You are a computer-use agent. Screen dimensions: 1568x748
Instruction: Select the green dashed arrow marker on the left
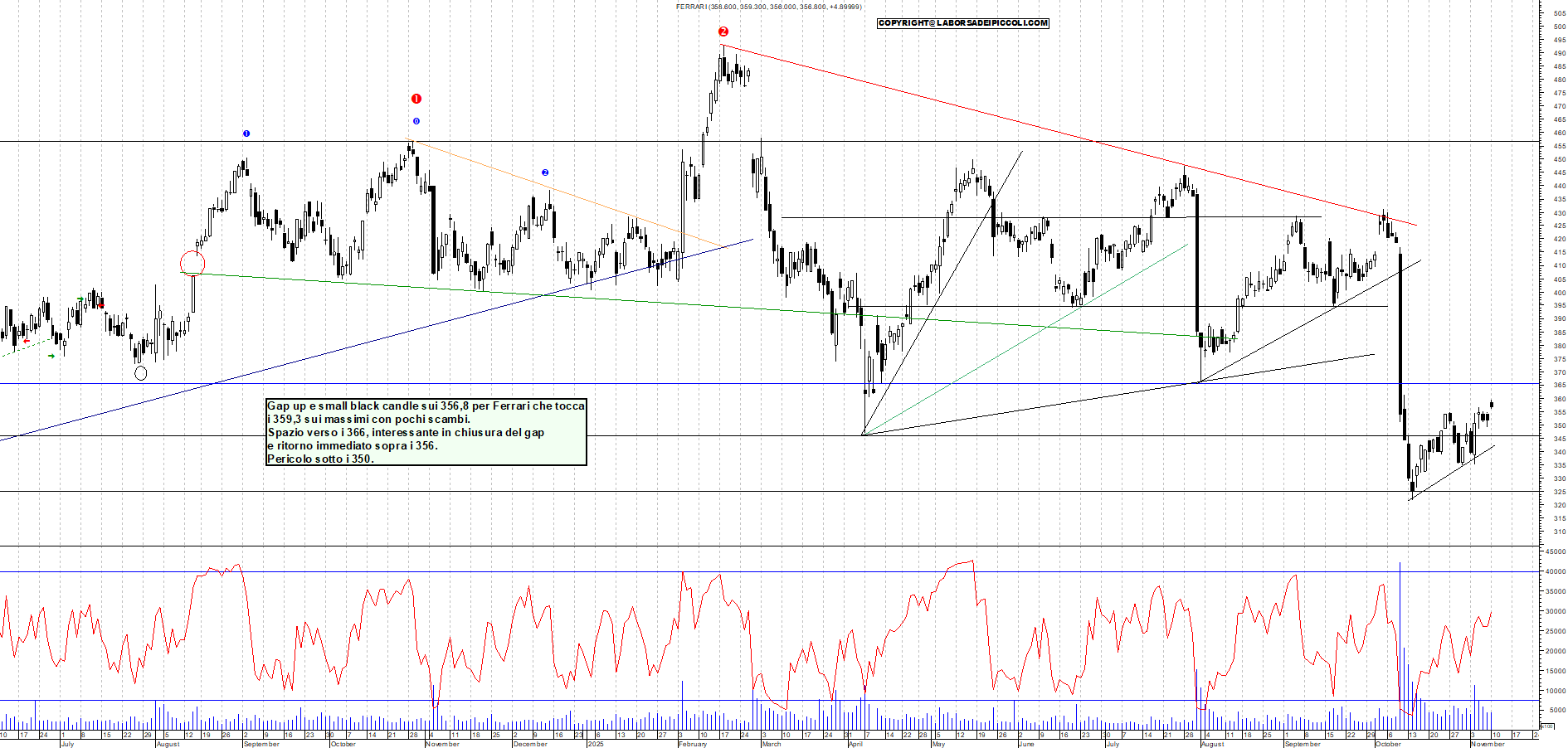(50, 357)
